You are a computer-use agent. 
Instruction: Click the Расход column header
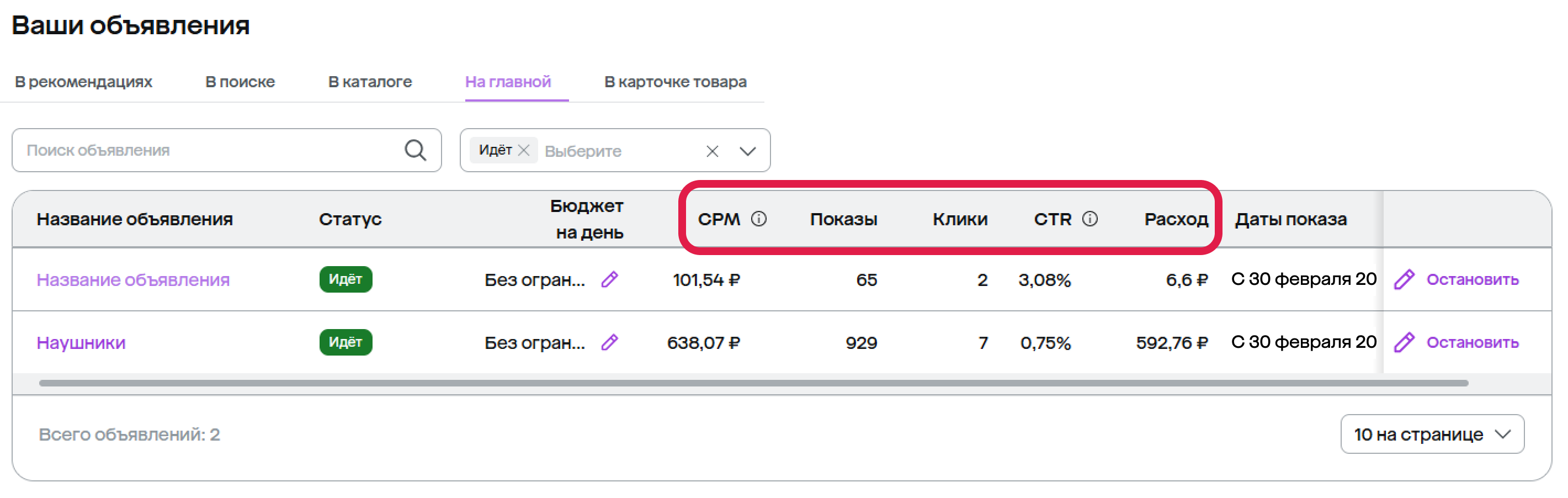coord(1176,219)
